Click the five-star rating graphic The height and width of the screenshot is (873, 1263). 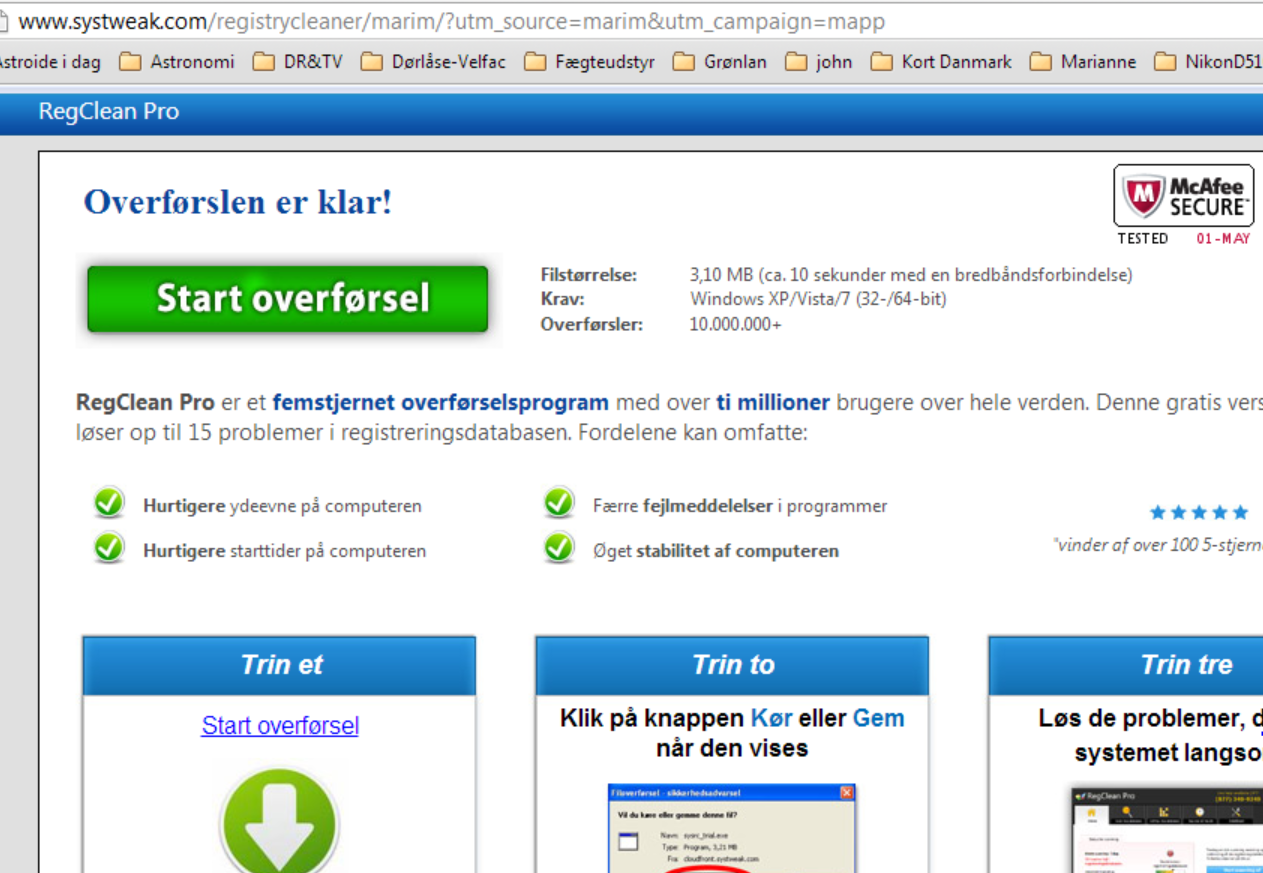[1198, 513]
